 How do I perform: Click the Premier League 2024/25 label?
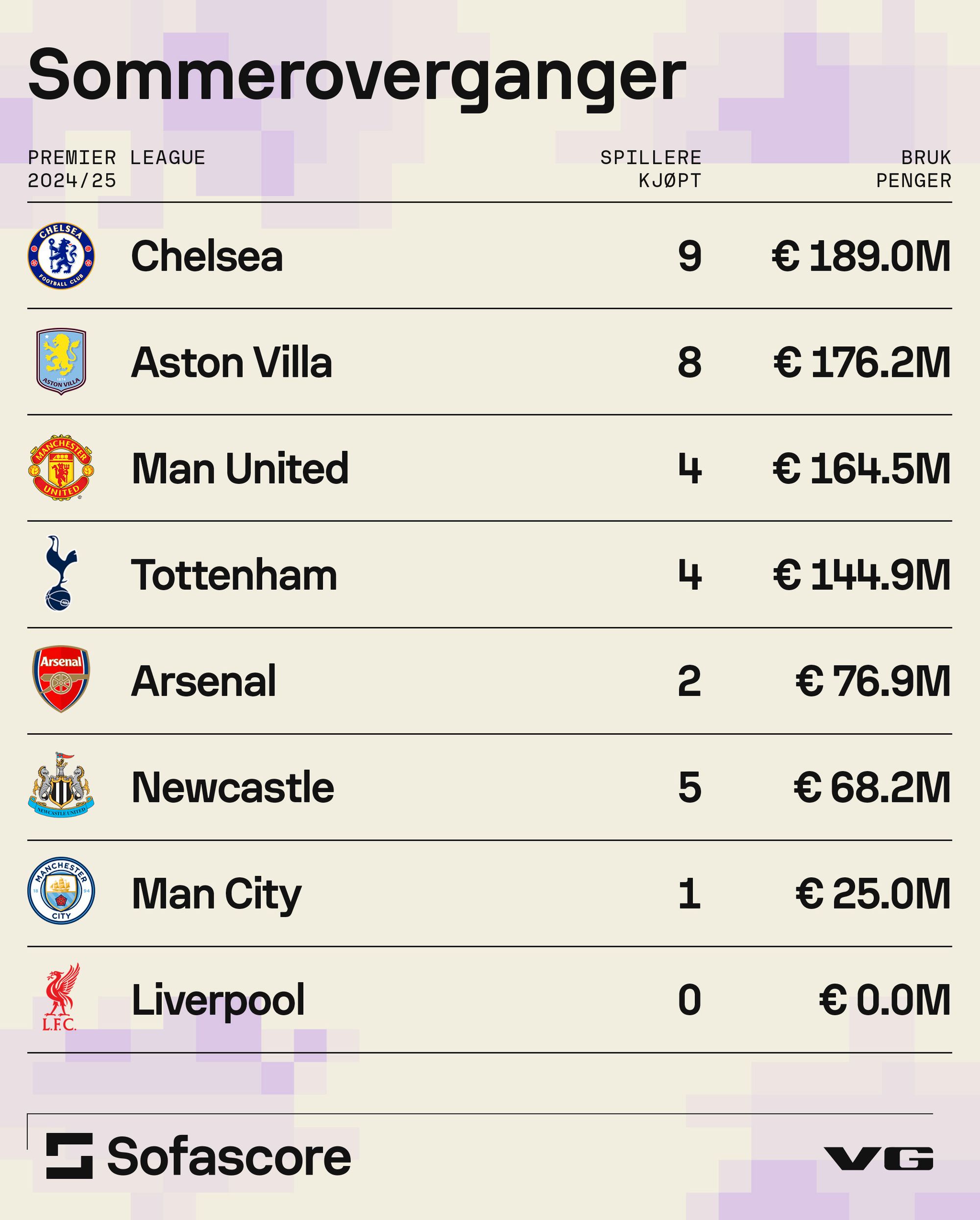pyautogui.click(x=117, y=169)
